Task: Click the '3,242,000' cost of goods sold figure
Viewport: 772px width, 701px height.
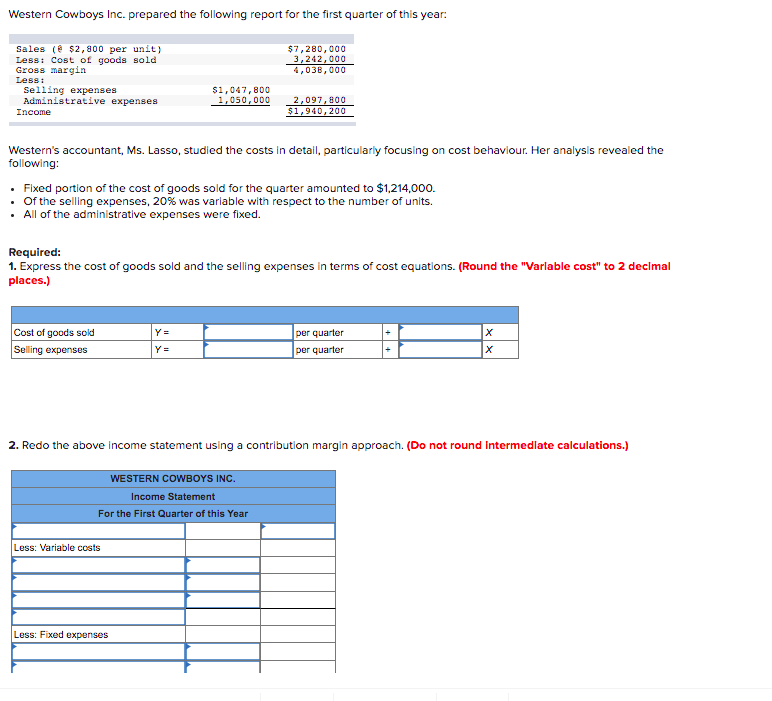Action: [x=320, y=59]
